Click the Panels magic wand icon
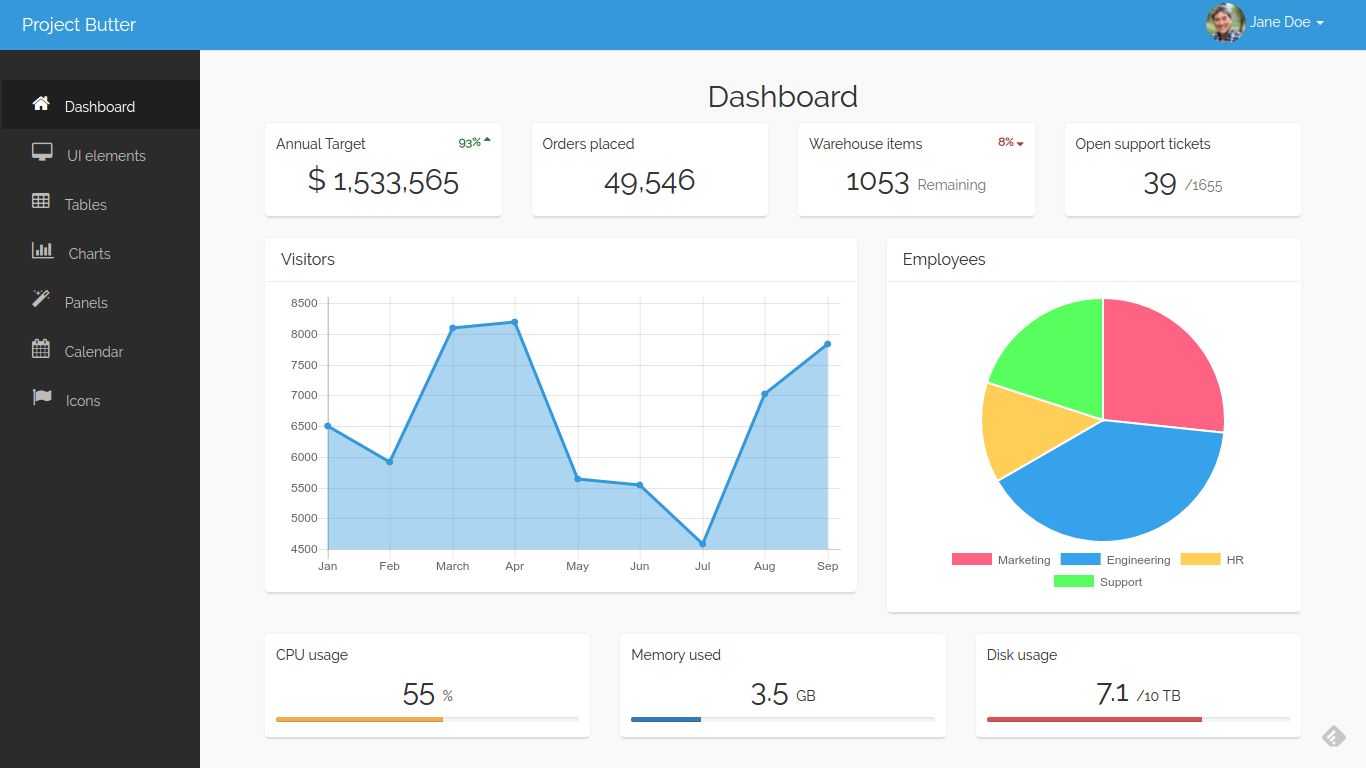1366x768 pixels. pos(41,299)
